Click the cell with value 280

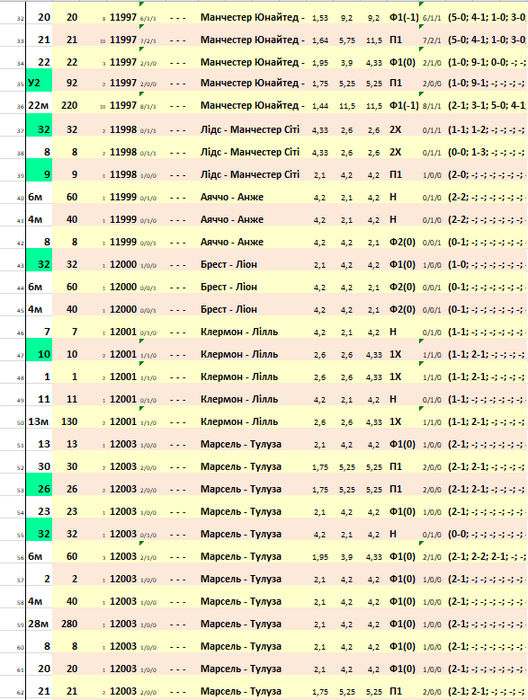point(69,624)
